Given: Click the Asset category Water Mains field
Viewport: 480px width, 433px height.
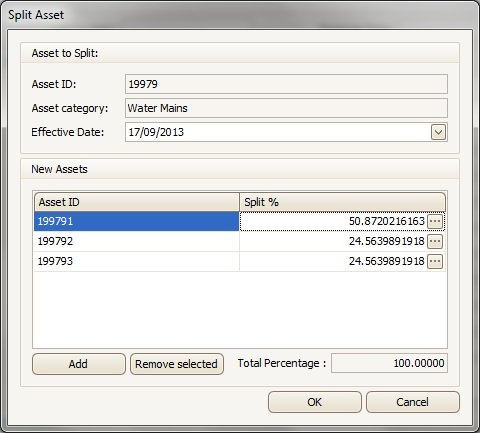Looking at the screenshot, I should (286, 108).
